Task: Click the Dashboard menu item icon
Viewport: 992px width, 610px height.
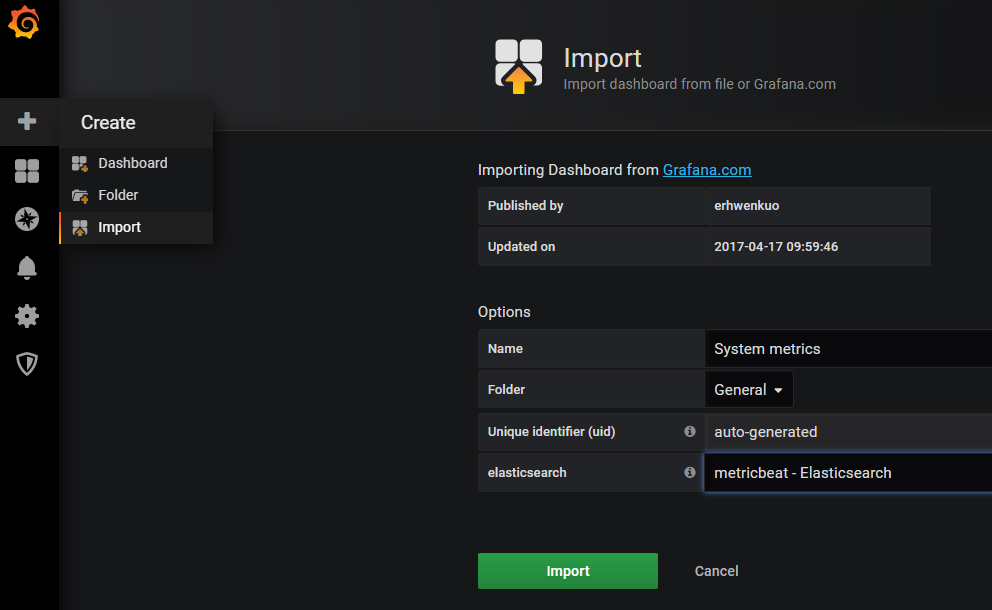Action: 80,164
